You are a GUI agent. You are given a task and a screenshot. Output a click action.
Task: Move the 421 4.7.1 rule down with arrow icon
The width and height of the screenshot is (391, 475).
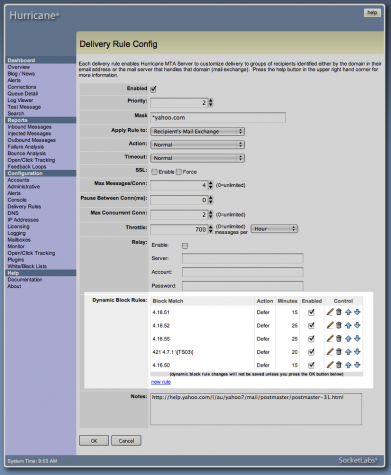(357, 352)
